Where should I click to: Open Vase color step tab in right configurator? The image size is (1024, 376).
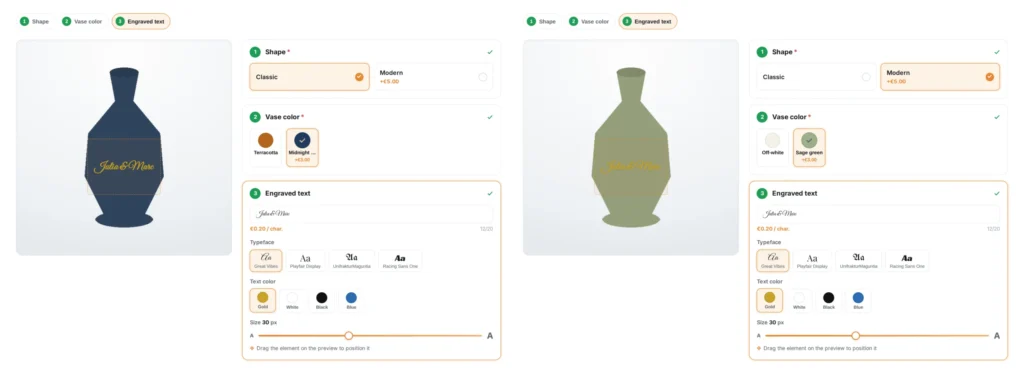pyautogui.click(x=589, y=22)
